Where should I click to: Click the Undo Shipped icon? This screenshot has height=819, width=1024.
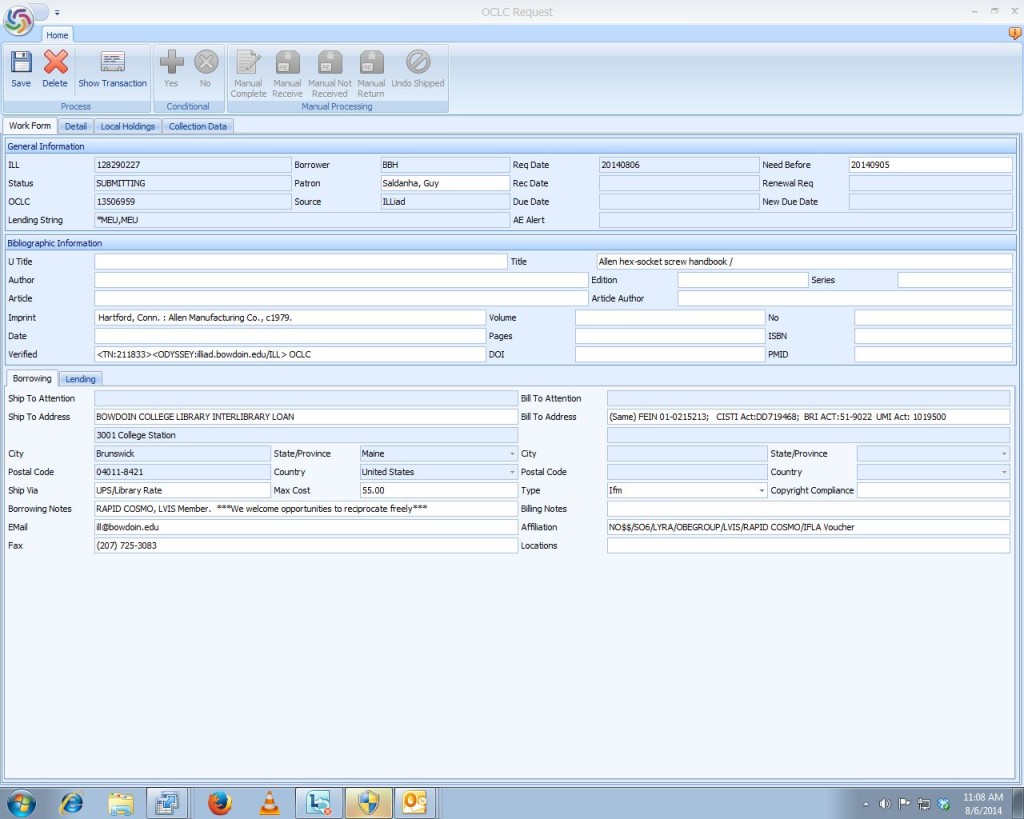click(x=418, y=63)
